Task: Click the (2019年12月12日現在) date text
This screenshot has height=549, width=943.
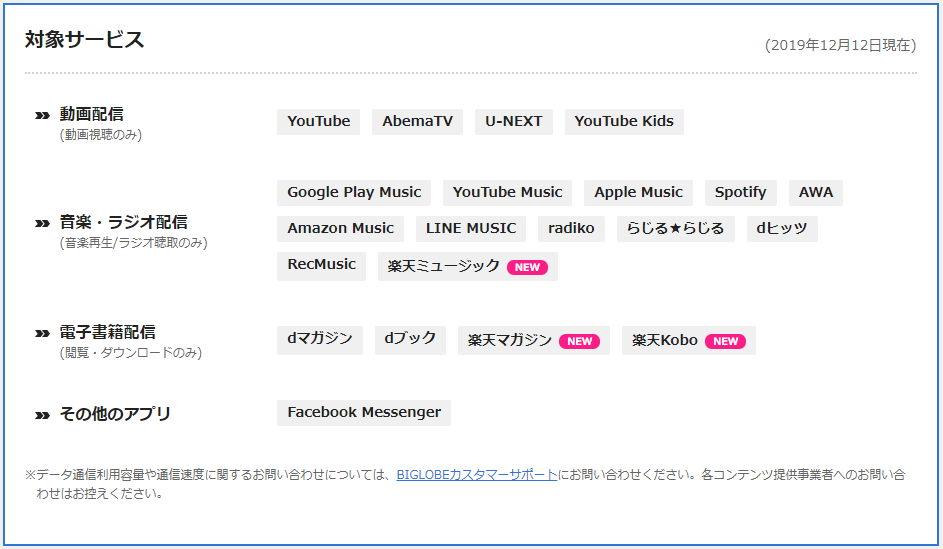Action: pyautogui.click(x=840, y=45)
